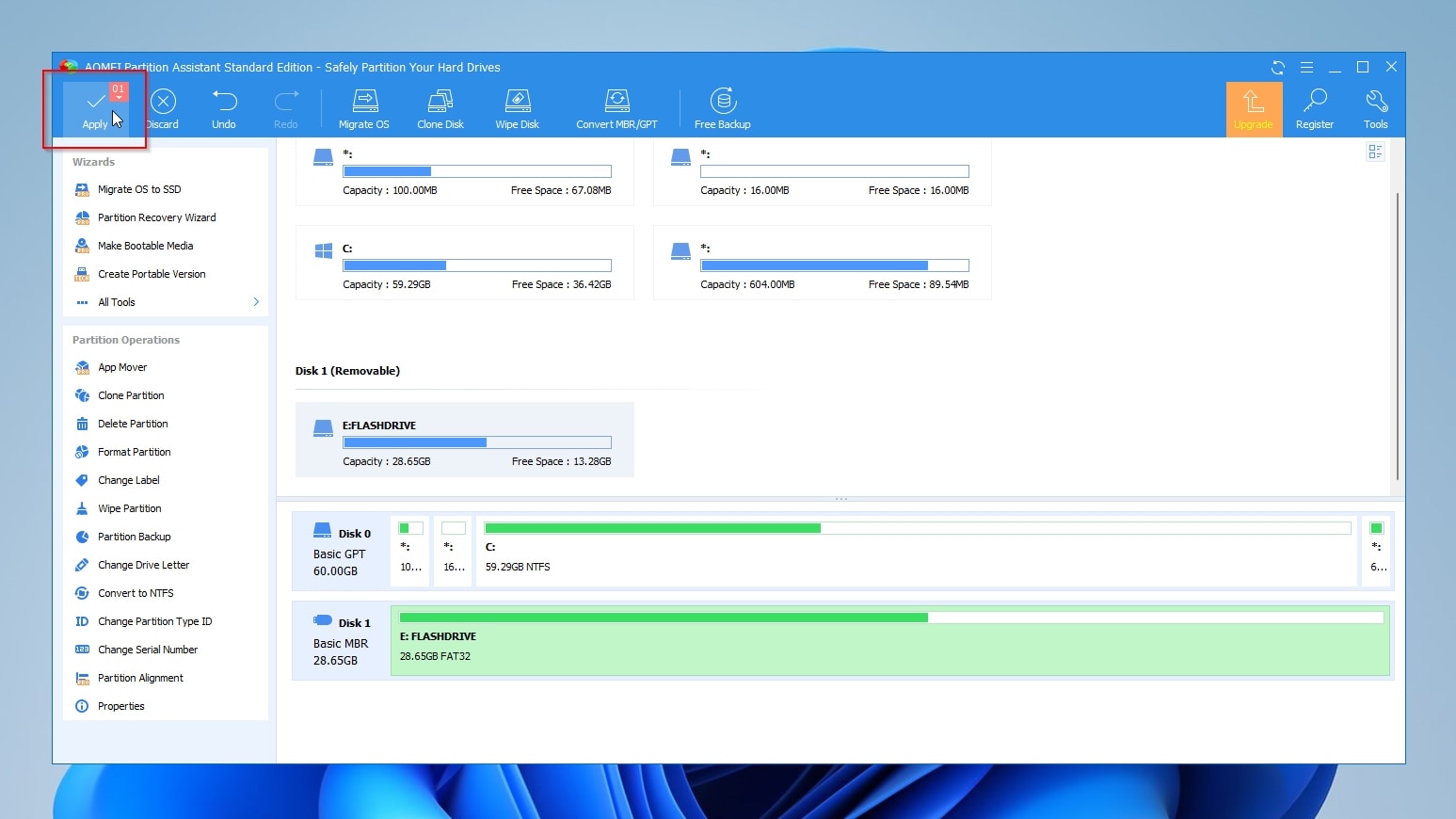Switch the disk view layout icon
Viewport: 1456px width, 819px height.
[1375, 152]
